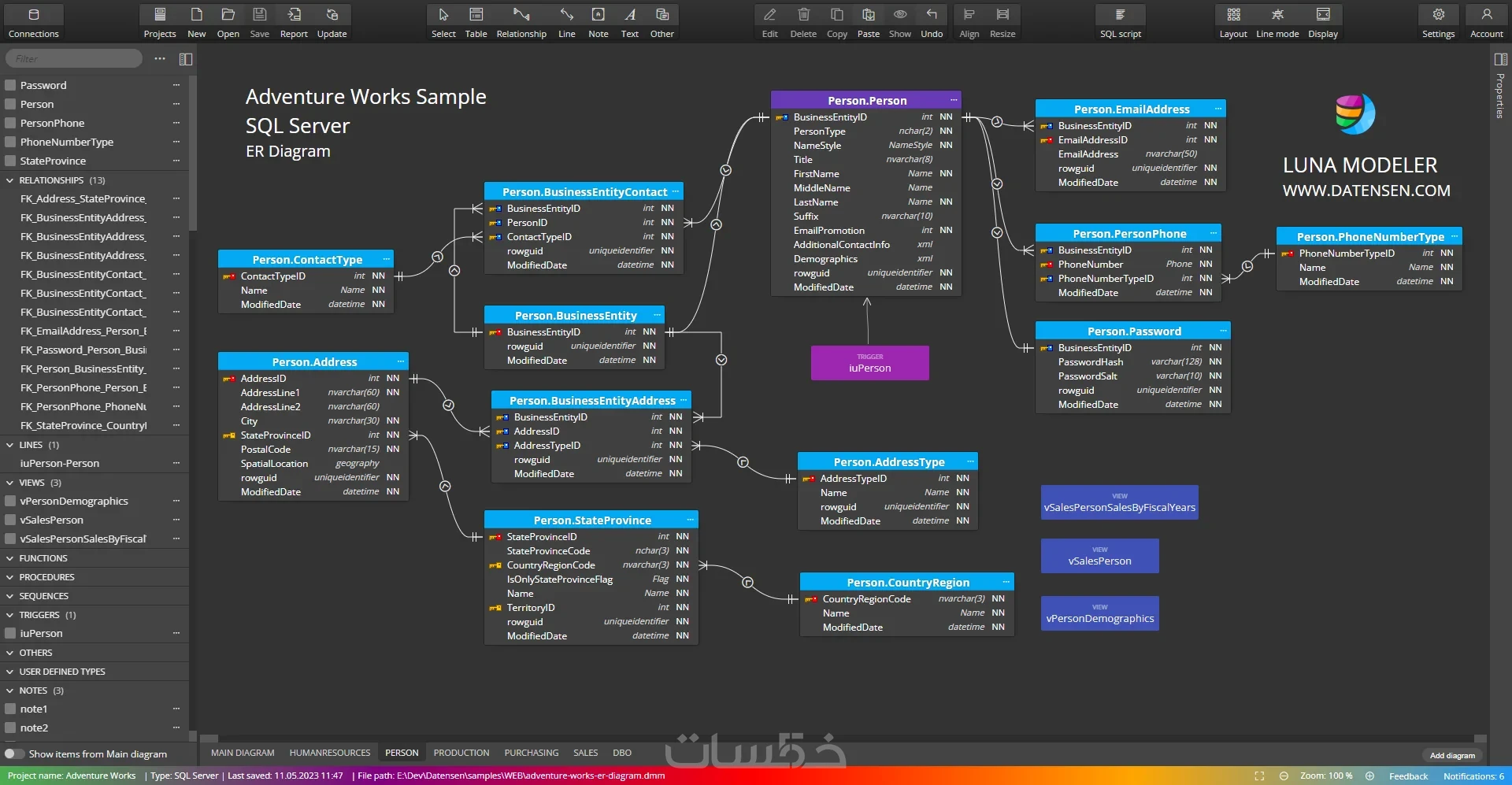Viewport: 1512px width, 785px height.
Task: Open the Feedback link
Action: tap(1408, 776)
